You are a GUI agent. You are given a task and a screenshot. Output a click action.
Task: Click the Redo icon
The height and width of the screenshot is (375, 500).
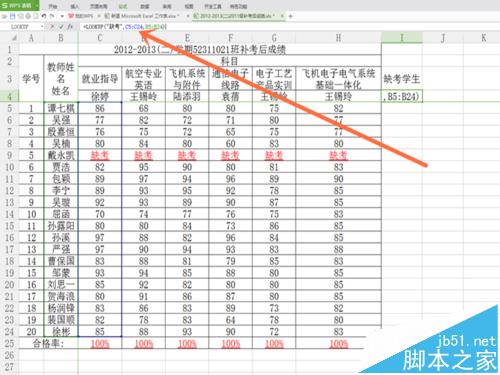click(52, 16)
